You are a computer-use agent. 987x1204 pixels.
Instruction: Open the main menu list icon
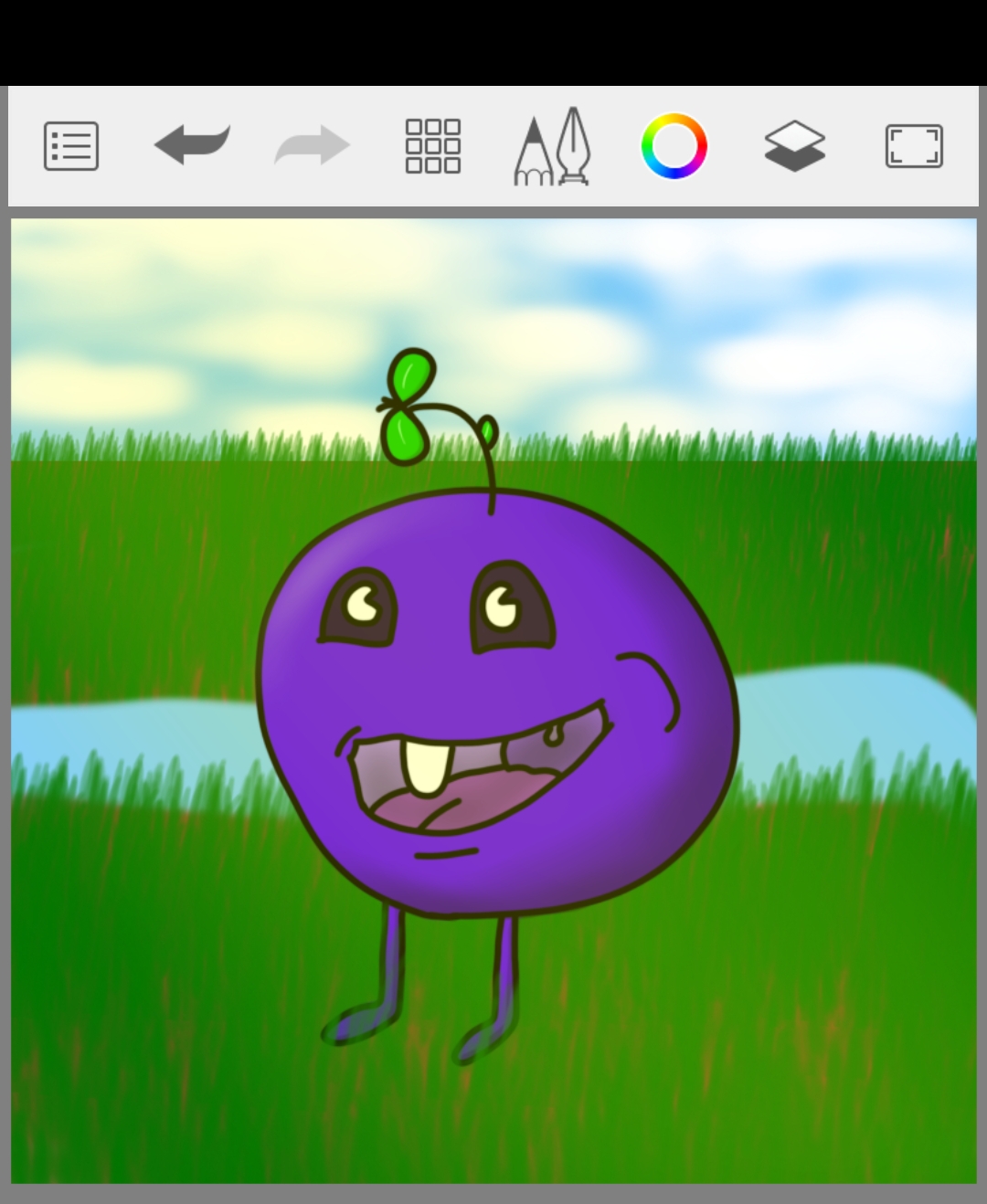(71, 146)
